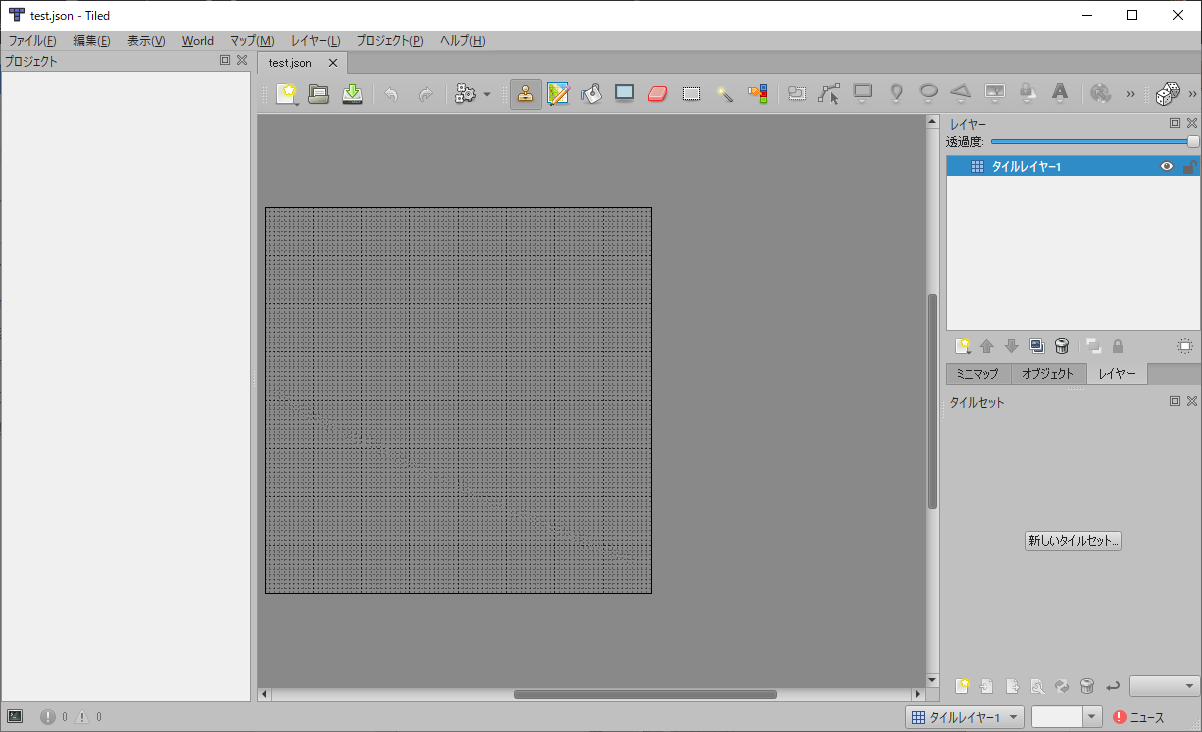Viewport: 1202px width, 732px height.
Task: Select the Insert Text 'A' tool
Action: [1060, 94]
